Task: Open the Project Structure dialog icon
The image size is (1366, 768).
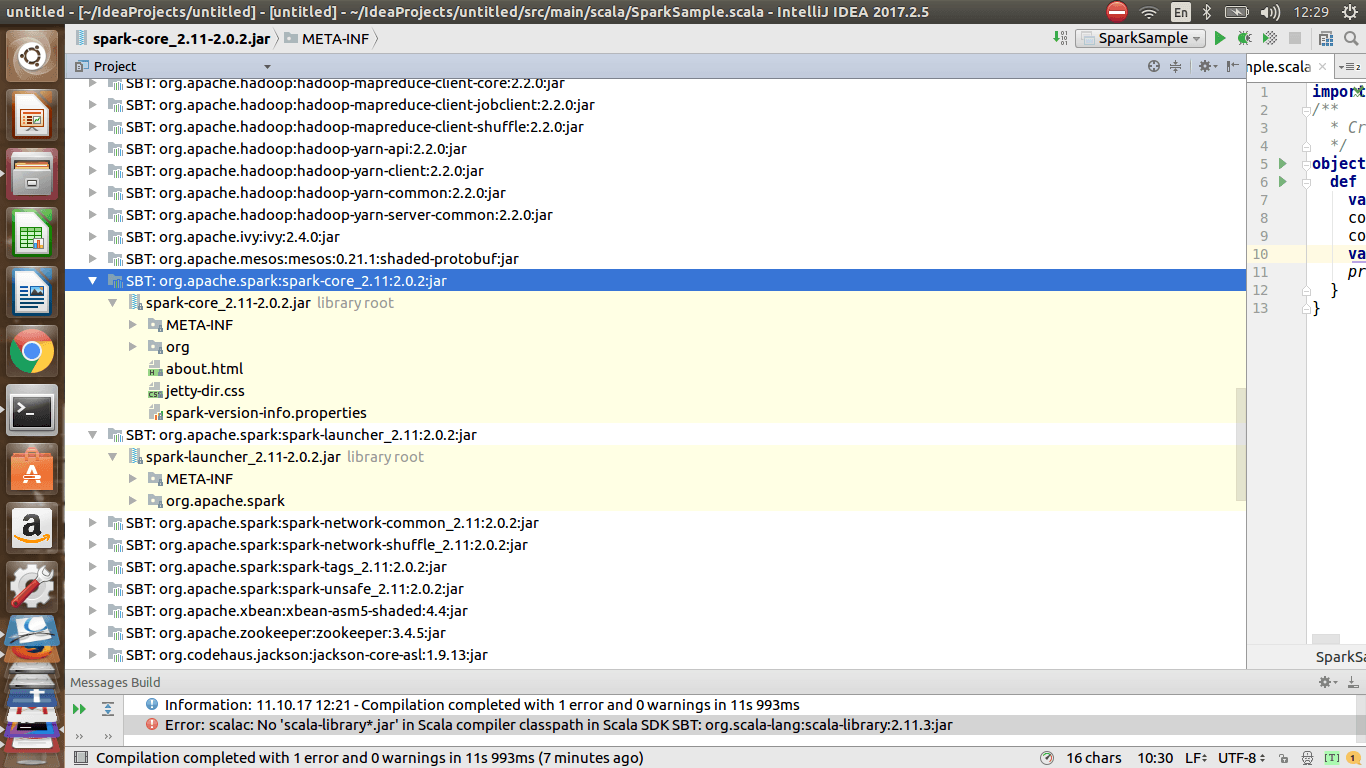Action: [1326, 39]
